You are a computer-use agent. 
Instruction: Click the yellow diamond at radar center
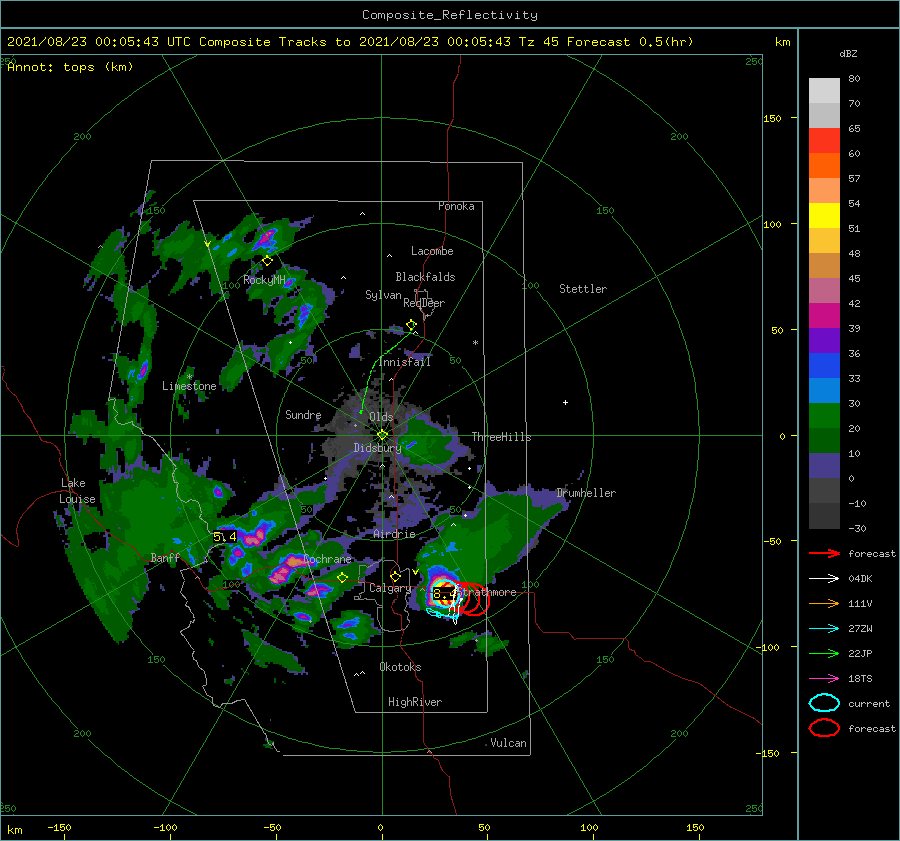tap(382, 435)
